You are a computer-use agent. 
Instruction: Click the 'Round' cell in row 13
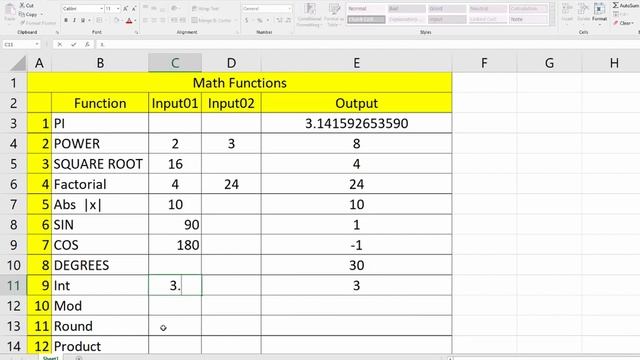point(100,326)
